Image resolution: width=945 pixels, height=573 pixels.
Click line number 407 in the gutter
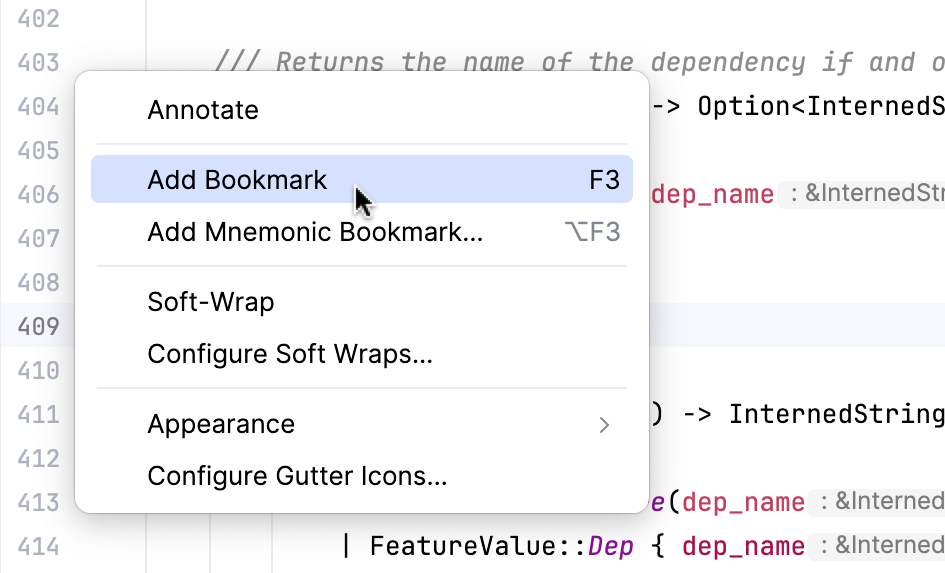tap(39, 238)
